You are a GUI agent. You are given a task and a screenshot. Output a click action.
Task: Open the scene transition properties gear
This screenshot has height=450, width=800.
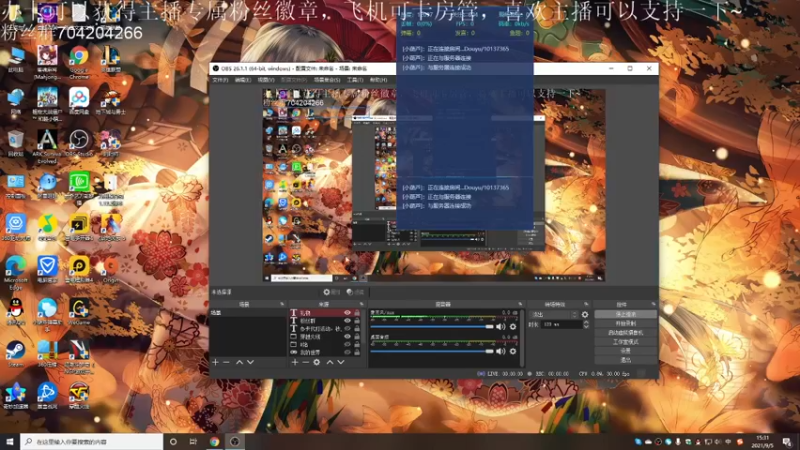(585, 315)
